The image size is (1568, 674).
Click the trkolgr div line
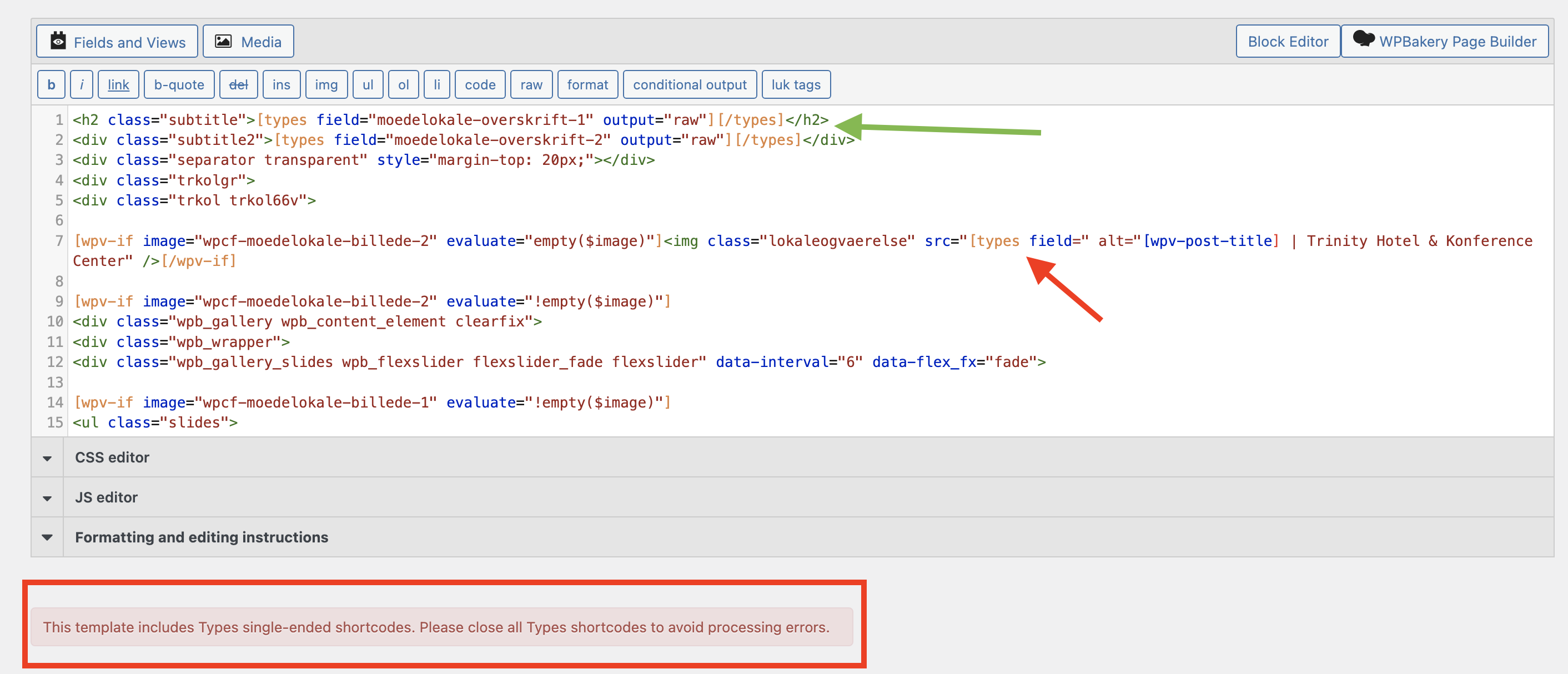pyautogui.click(x=164, y=181)
